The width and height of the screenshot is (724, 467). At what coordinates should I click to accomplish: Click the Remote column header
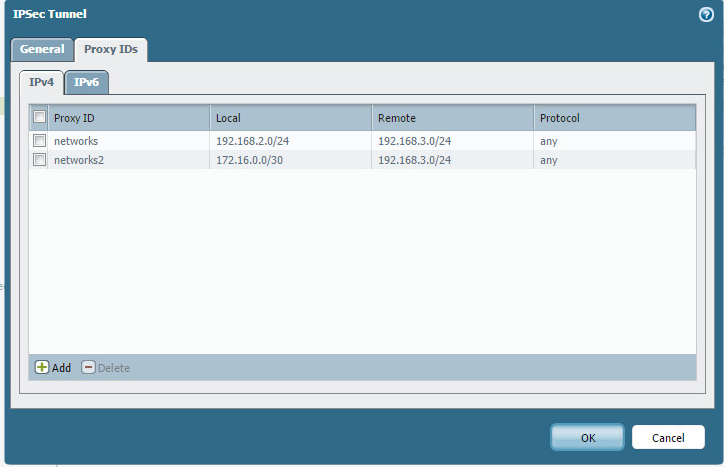(x=452, y=118)
